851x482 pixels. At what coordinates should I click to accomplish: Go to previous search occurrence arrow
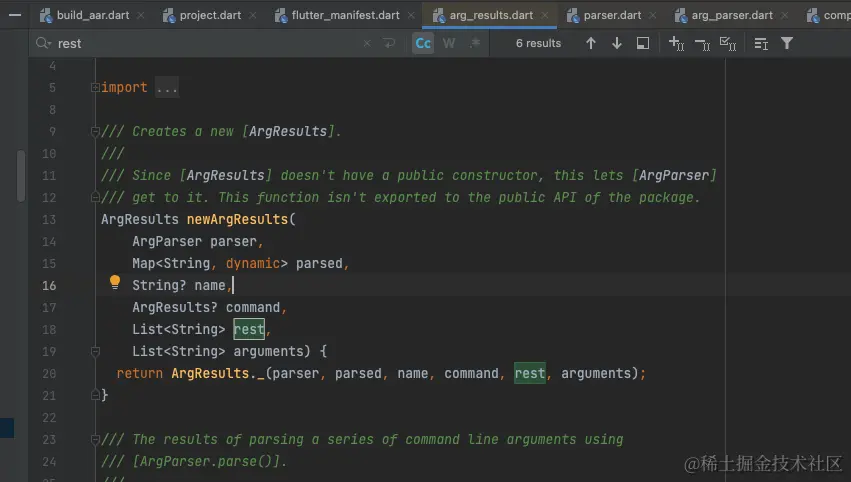(x=590, y=43)
